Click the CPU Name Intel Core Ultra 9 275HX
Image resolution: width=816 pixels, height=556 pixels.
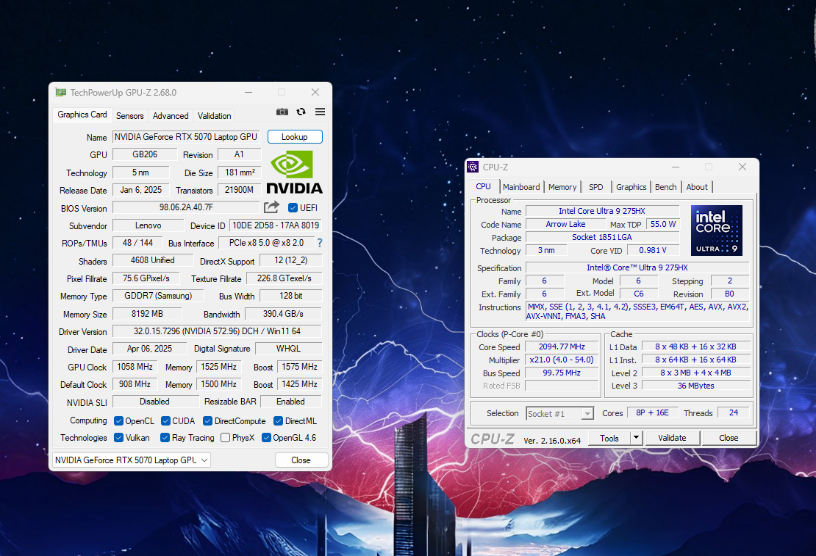(x=602, y=211)
